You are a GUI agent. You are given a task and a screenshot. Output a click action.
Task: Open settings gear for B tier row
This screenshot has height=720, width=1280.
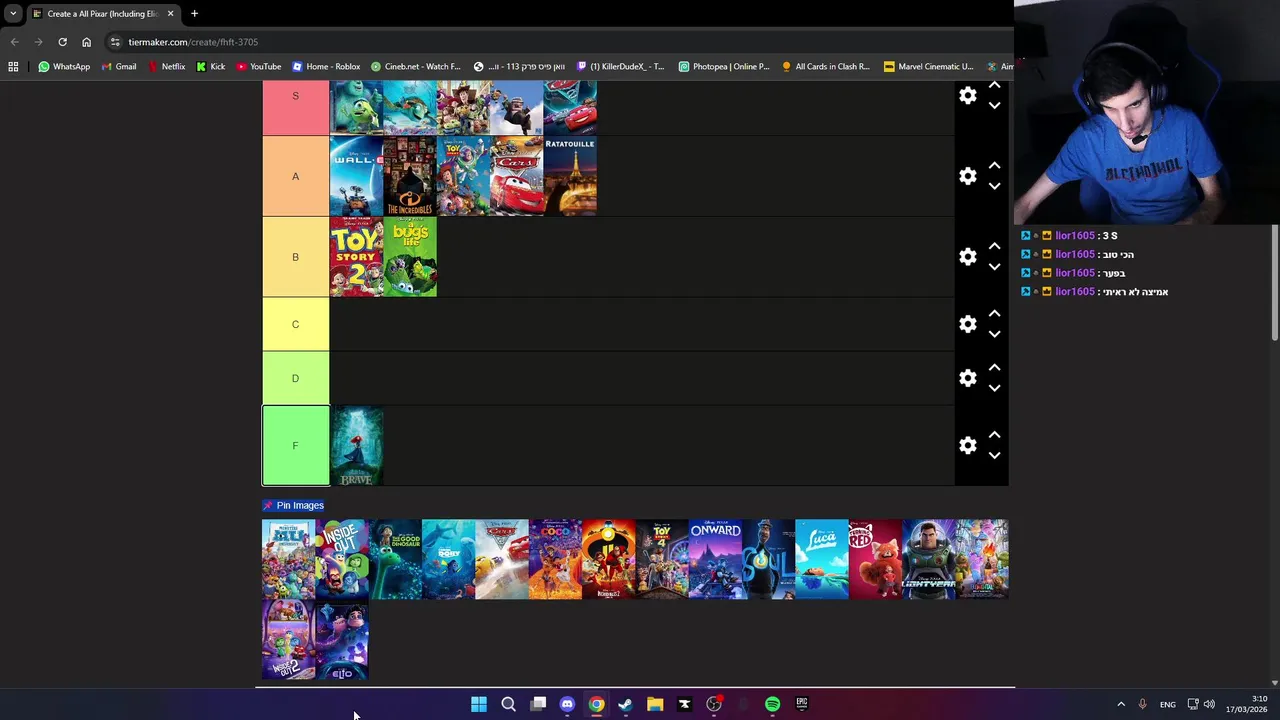point(967,257)
